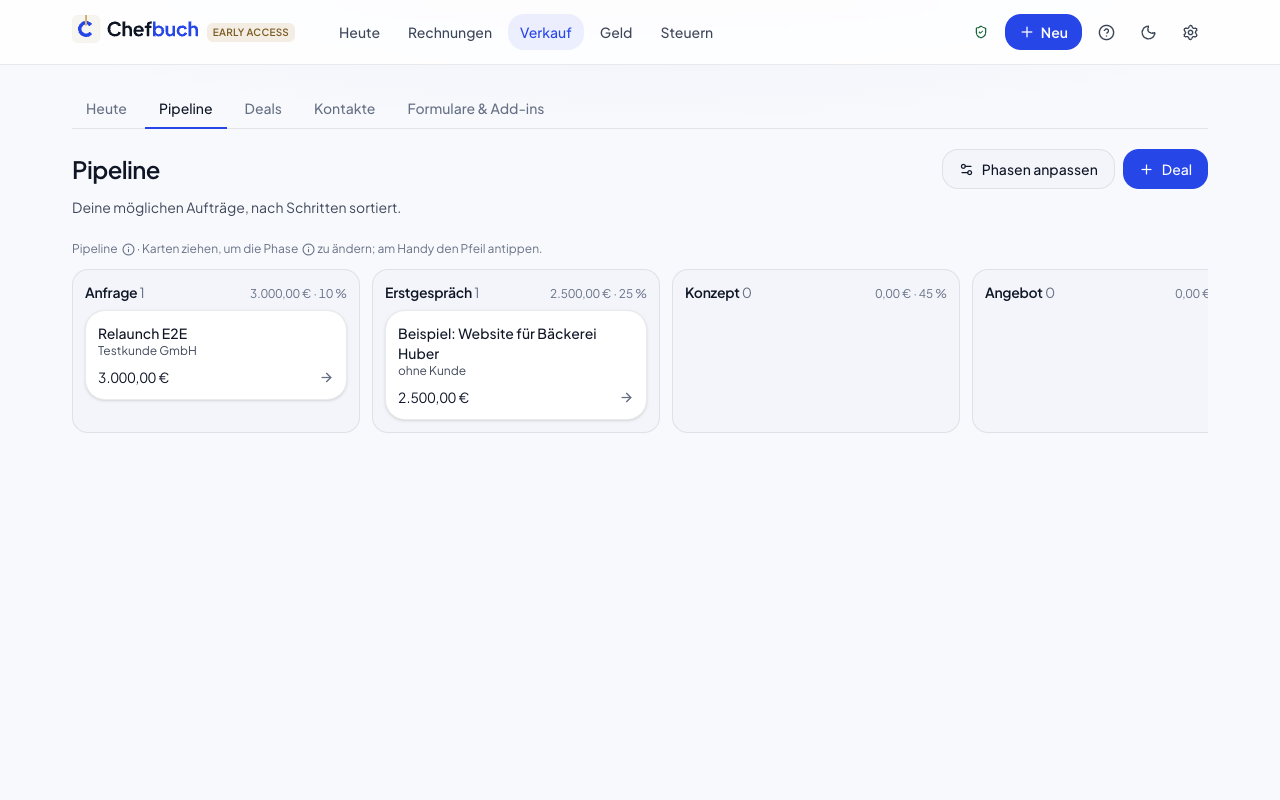This screenshot has height=800, width=1280.
Task: Select Verkauf in main navigation
Action: point(546,32)
